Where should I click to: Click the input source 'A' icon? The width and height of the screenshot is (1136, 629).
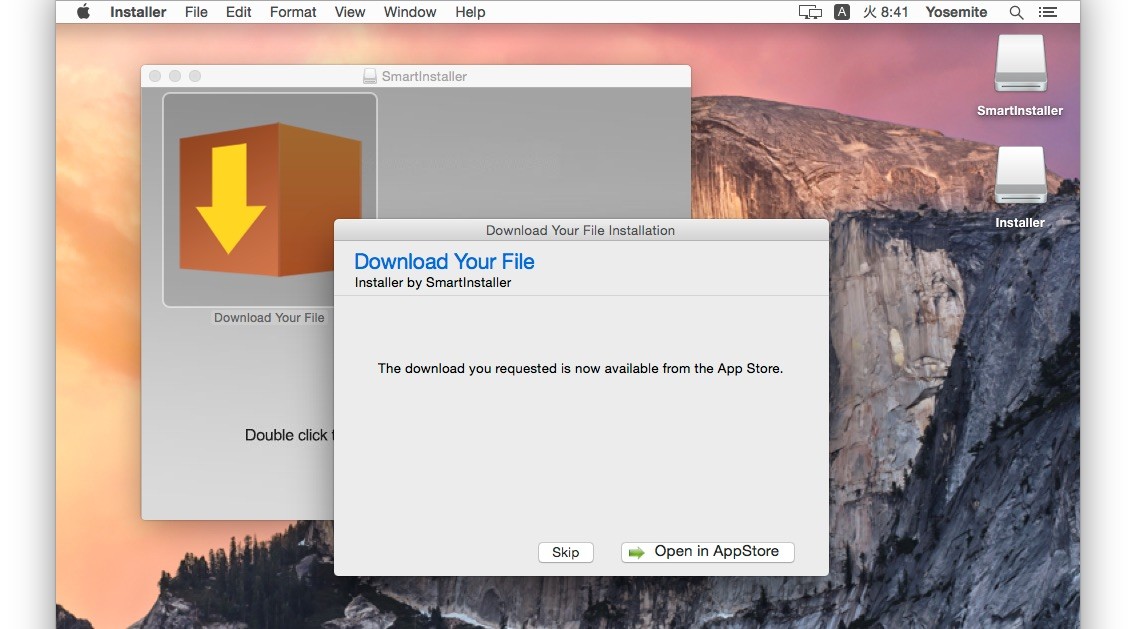842,12
